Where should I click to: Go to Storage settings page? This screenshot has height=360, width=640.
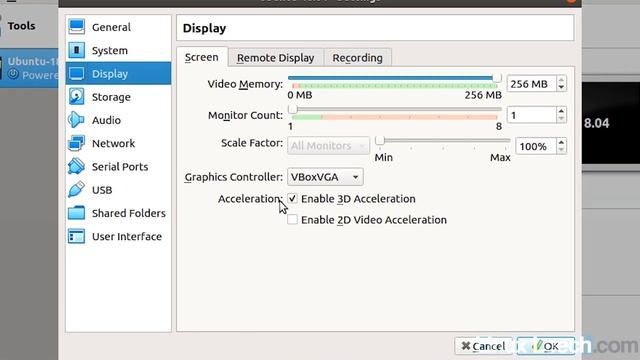[118, 97]
